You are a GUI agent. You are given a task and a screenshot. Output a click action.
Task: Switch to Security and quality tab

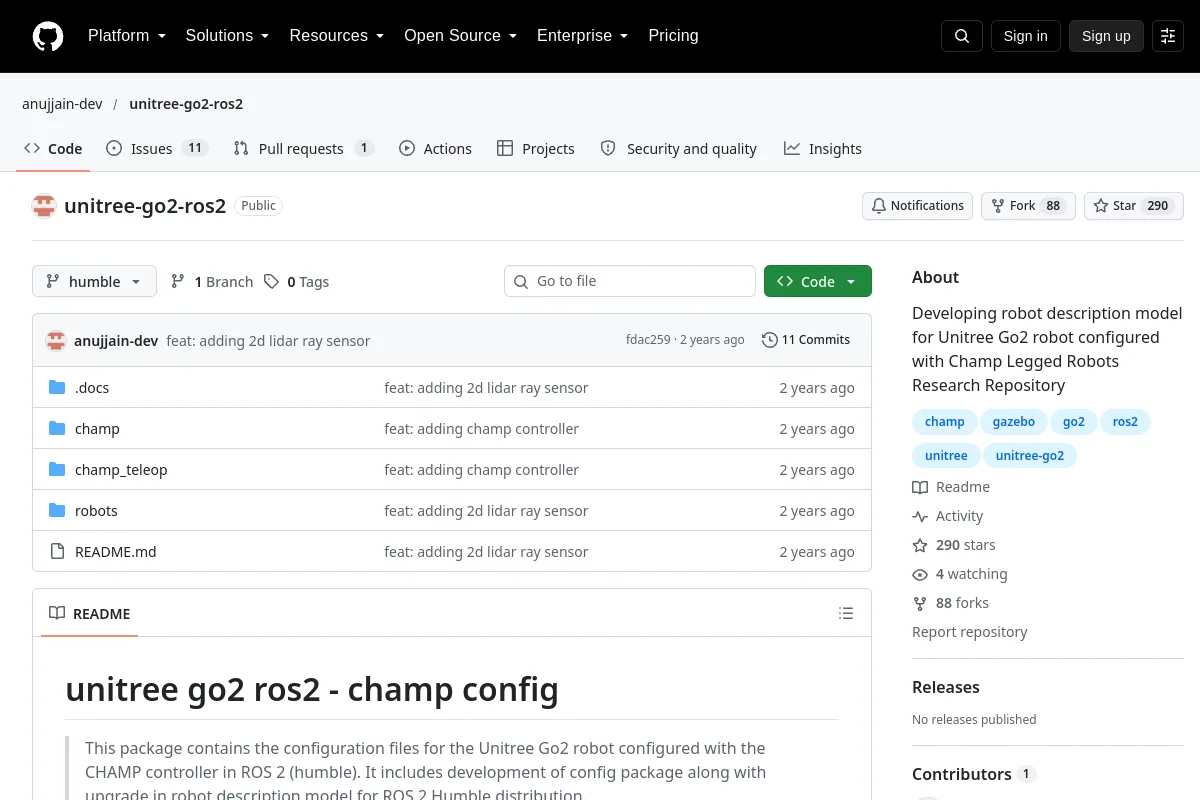tap(678, 149)
